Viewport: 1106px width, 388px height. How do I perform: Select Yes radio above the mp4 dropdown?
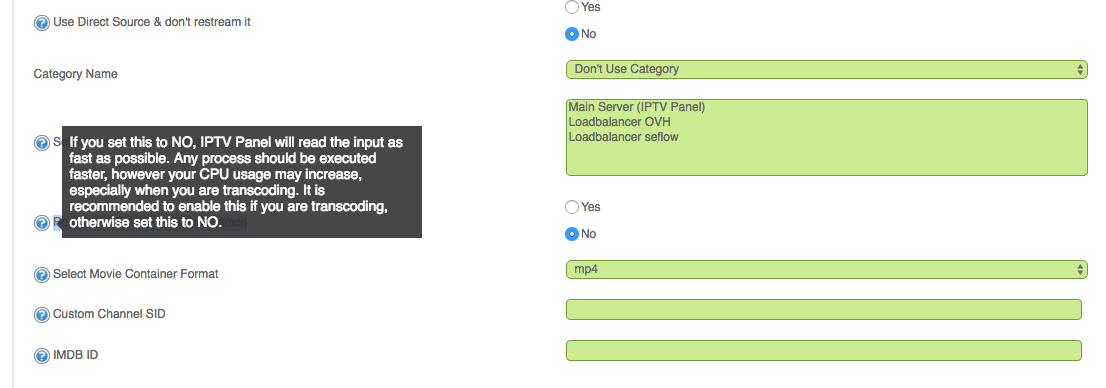point(572,207)
